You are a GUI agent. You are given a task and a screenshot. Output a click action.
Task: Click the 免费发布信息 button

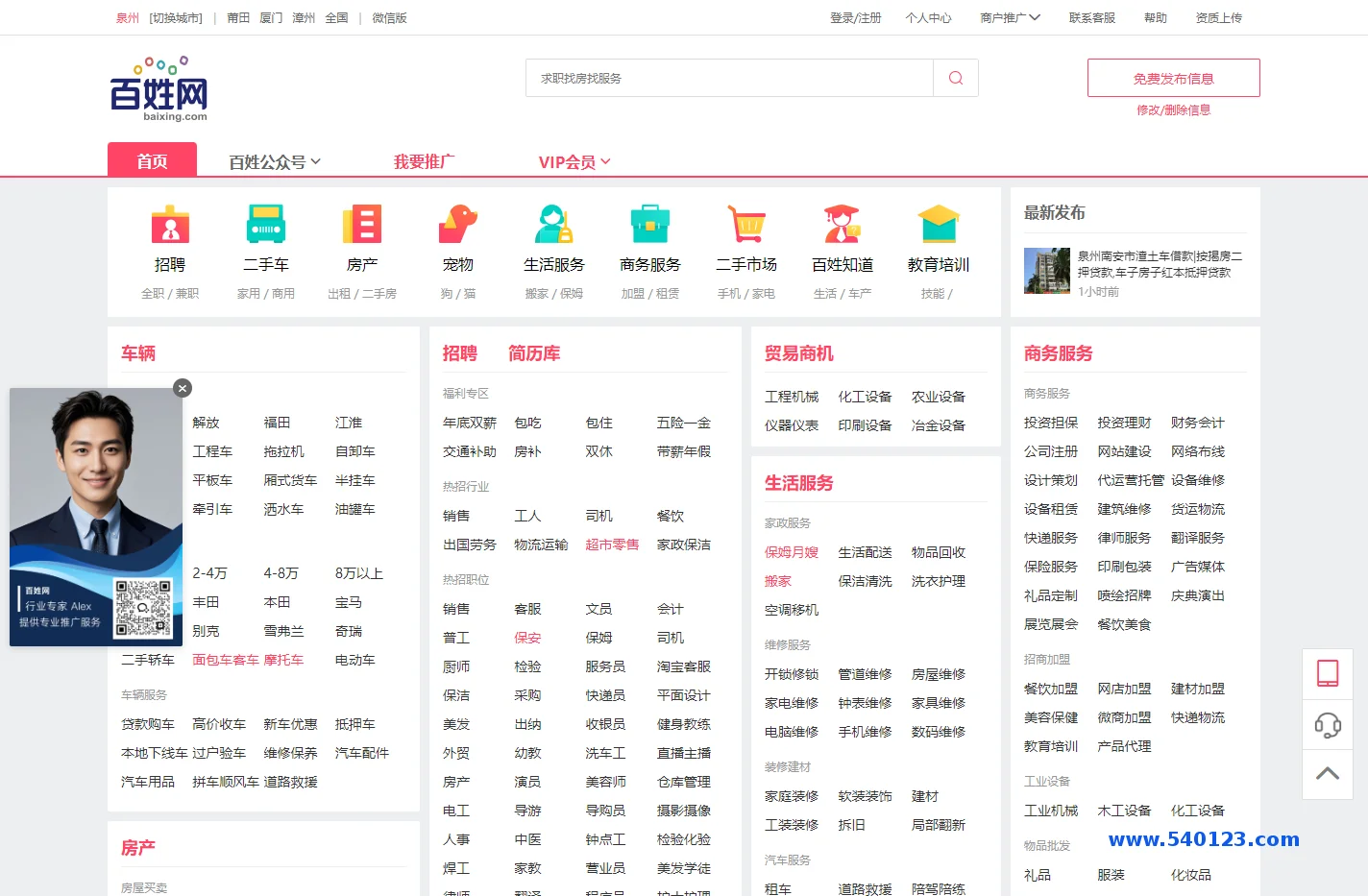(1173, 78)
